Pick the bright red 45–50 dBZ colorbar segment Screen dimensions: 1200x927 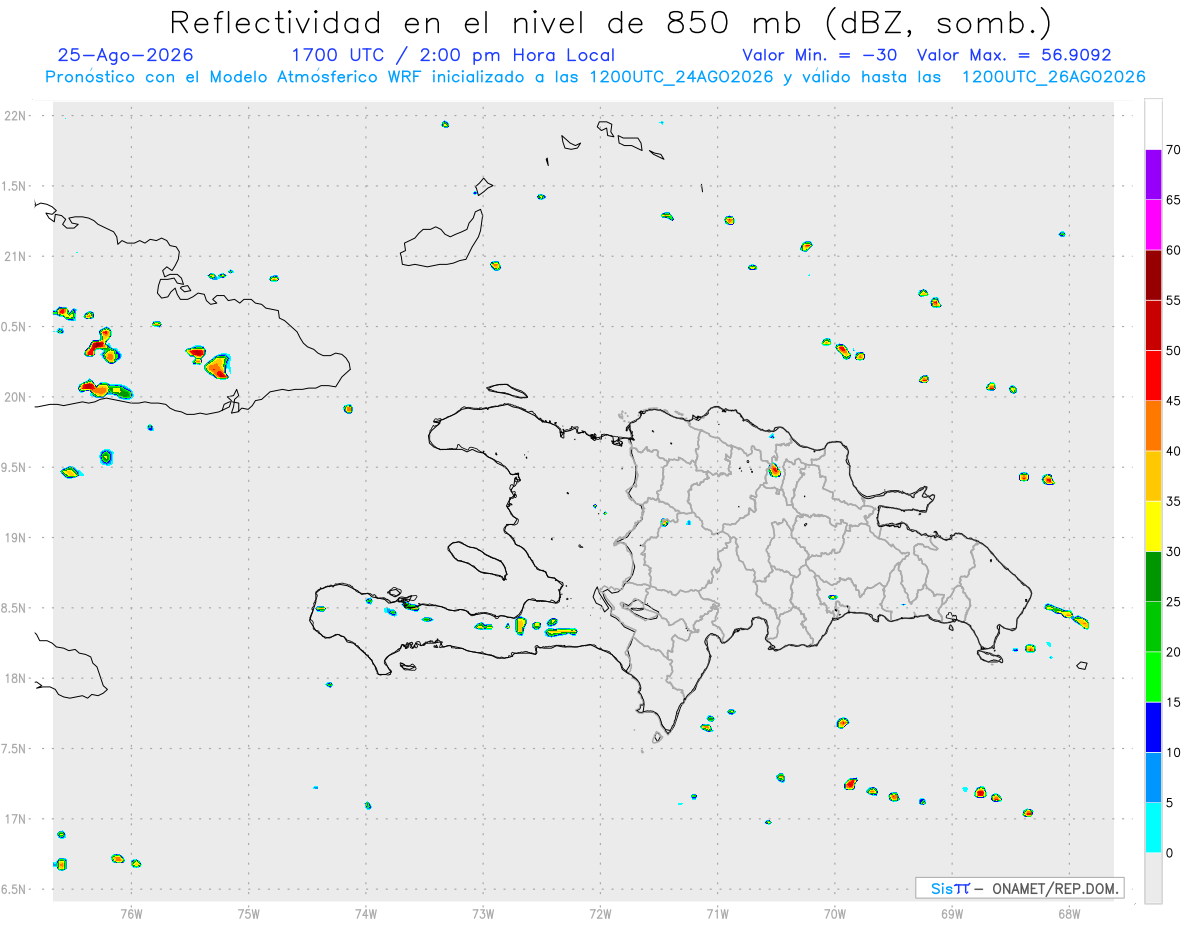(1153, 376)
